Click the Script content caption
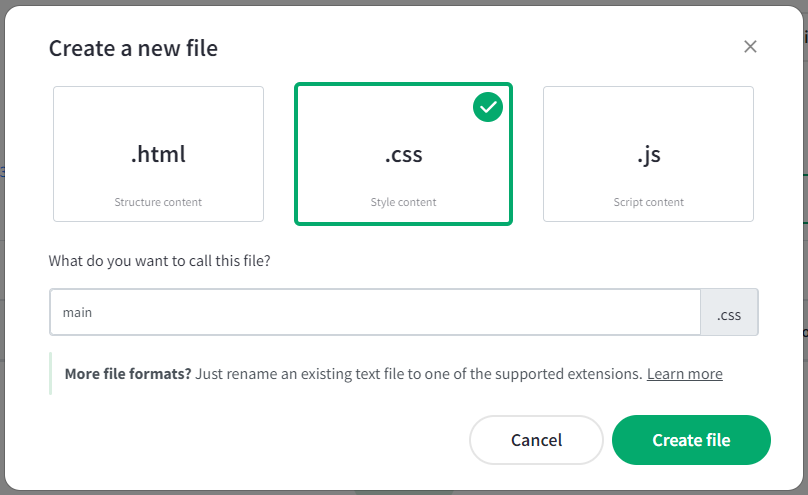The height and width of the screenshot is (495, 808). [x=648, y=202]
